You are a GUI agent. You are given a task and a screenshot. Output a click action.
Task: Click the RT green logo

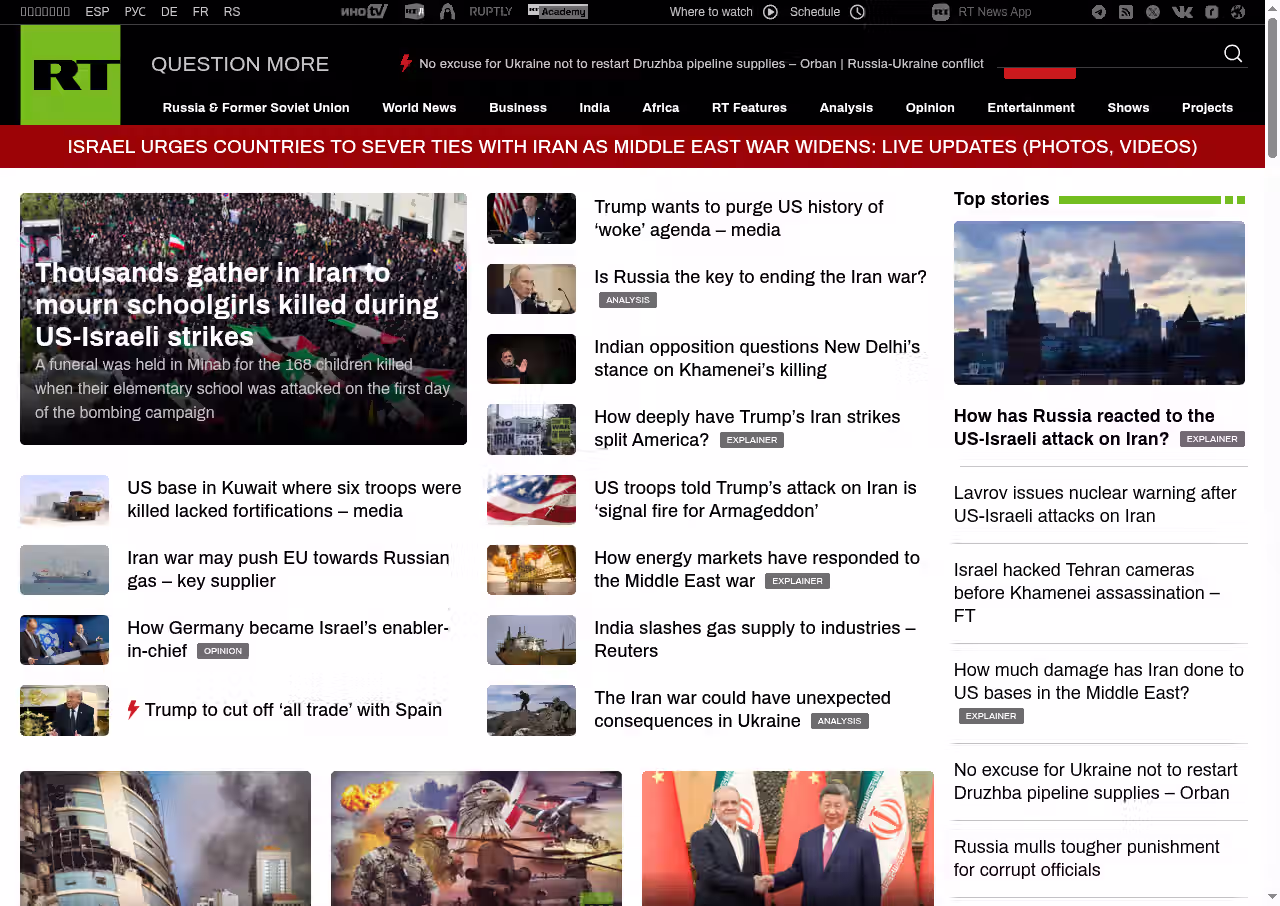[x=70, y=75]
